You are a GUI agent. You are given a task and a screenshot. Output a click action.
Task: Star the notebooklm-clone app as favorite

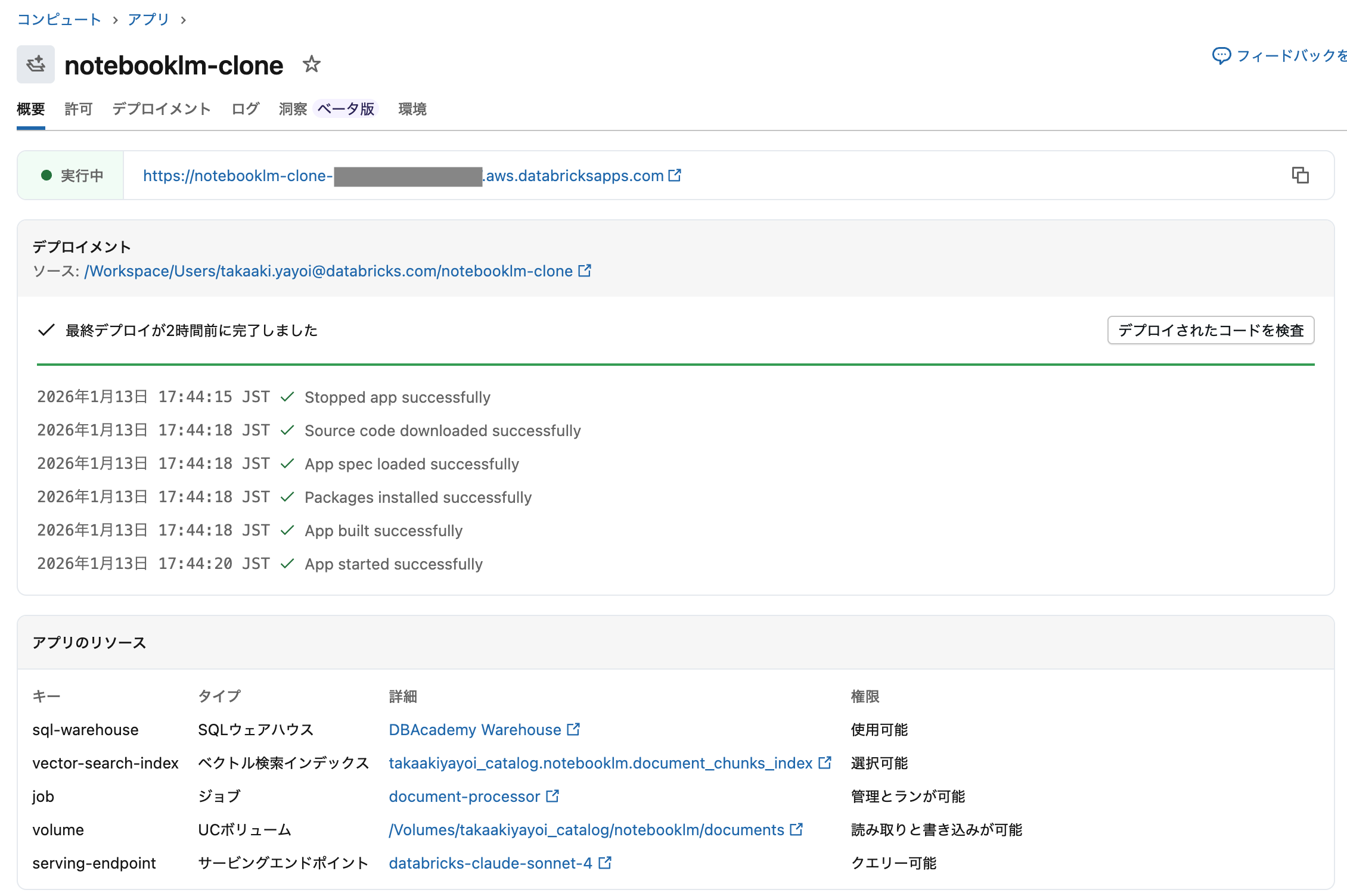(x=312, y=64)
